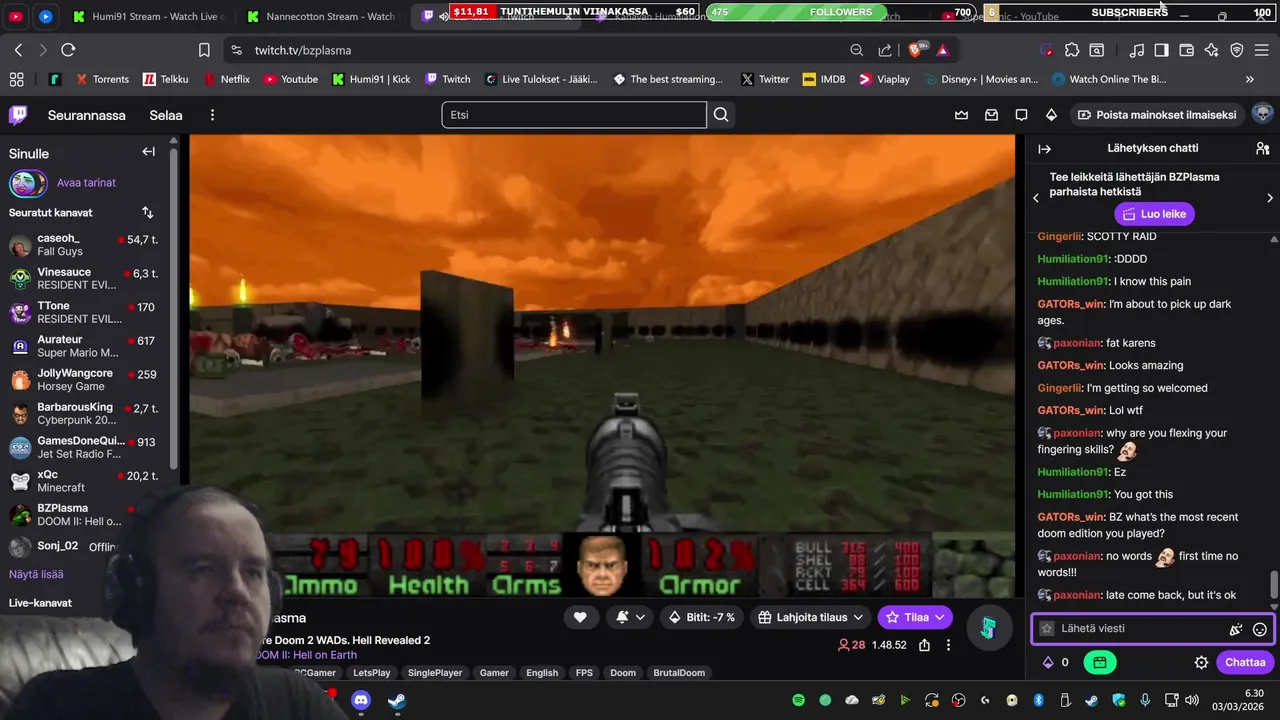Click the chat scrollbar thumb
The width and height of the screenshot is (1280, 720).
pos(1274,583)
